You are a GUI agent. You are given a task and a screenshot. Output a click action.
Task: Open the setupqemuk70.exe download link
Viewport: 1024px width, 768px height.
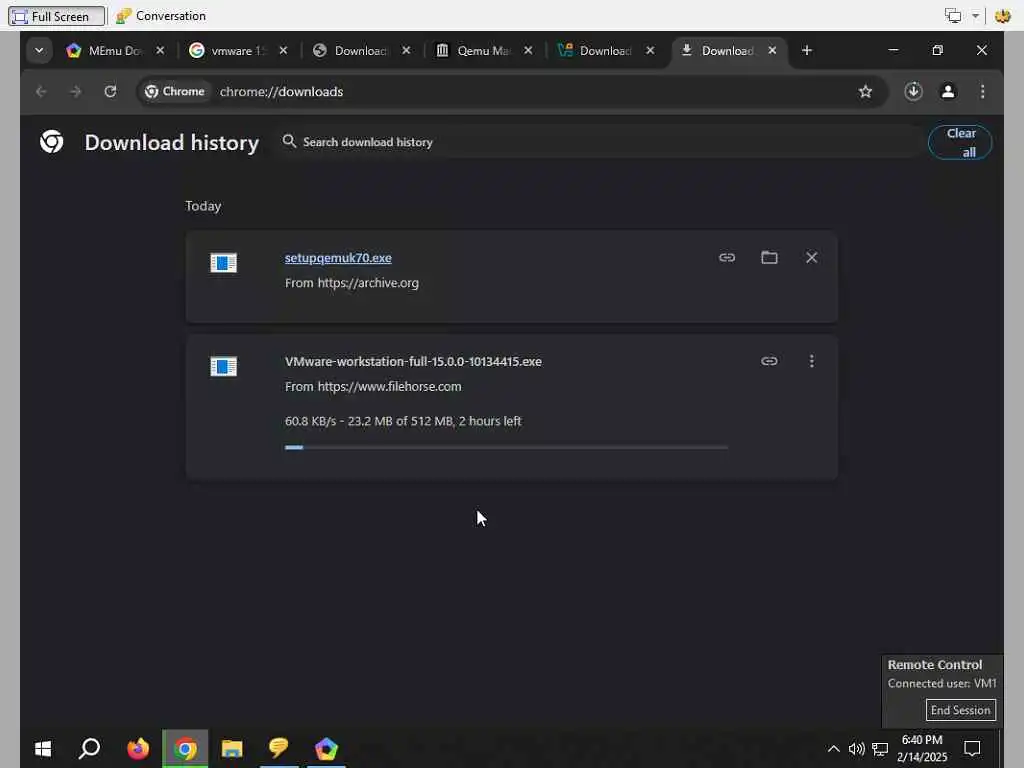pos(338,258)
